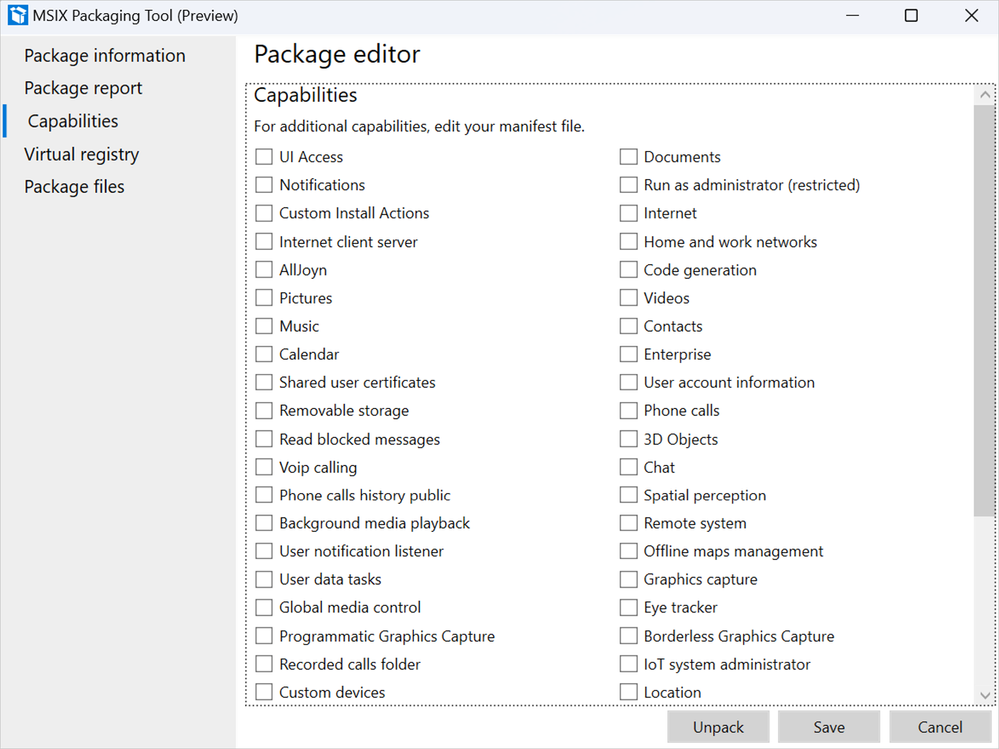
Task: Check Removable storage
Action: (x=264, y=410)
